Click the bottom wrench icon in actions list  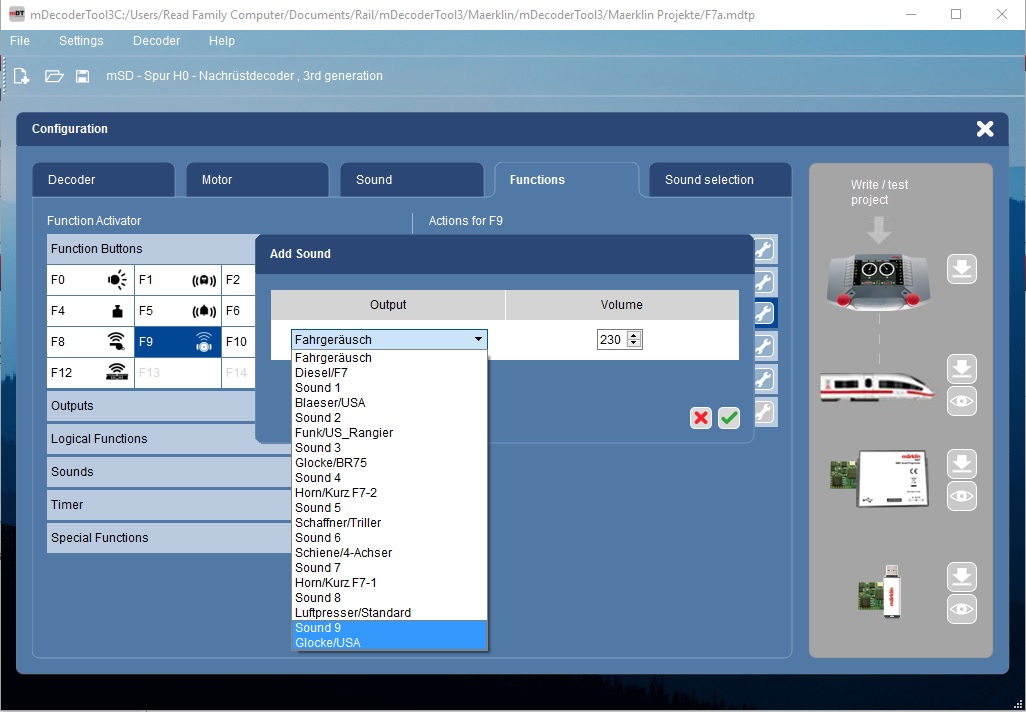click(765, 412)
